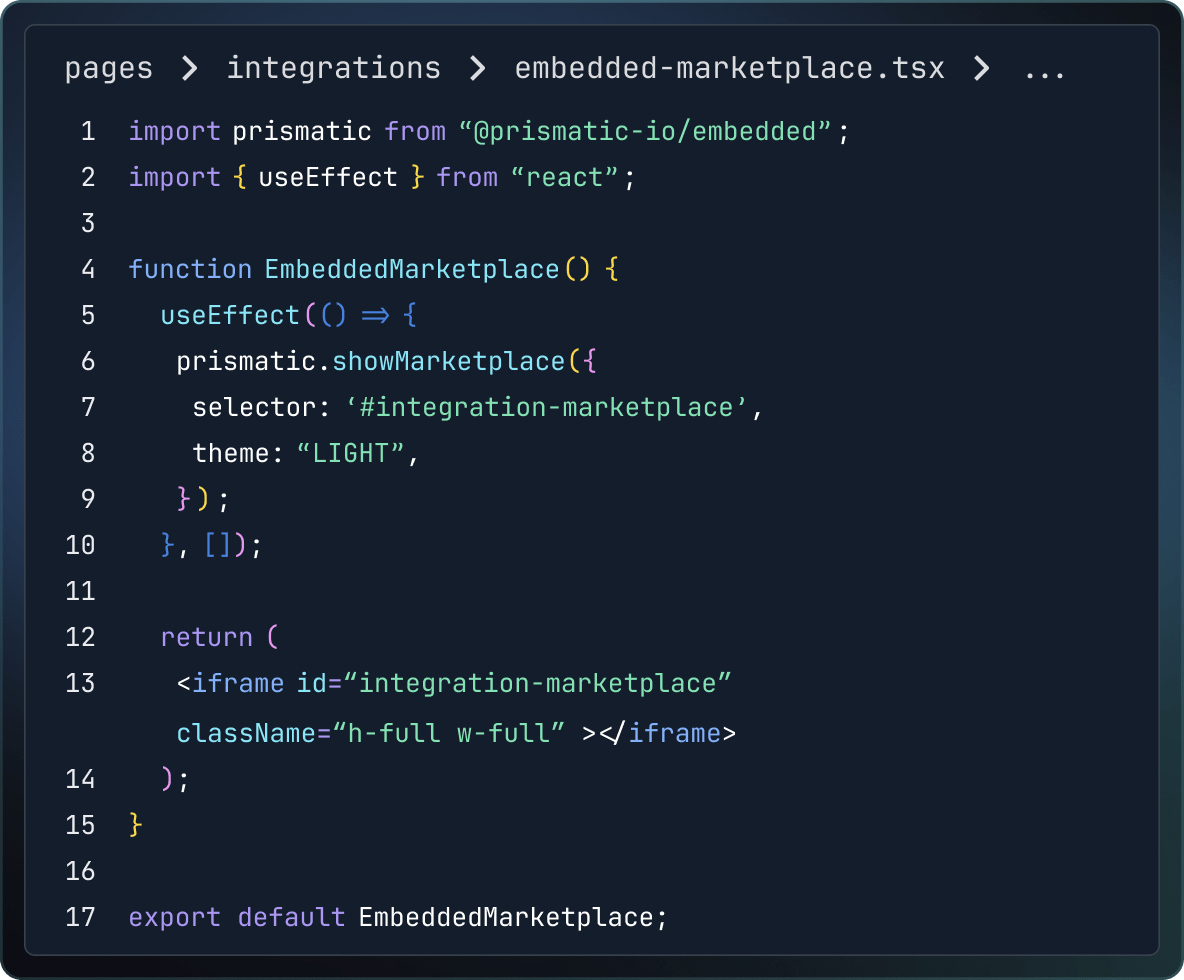Viewport: 1184px width, 980px height.
Task: Click the empty dependency array '[]'
Action: (218, 545)
